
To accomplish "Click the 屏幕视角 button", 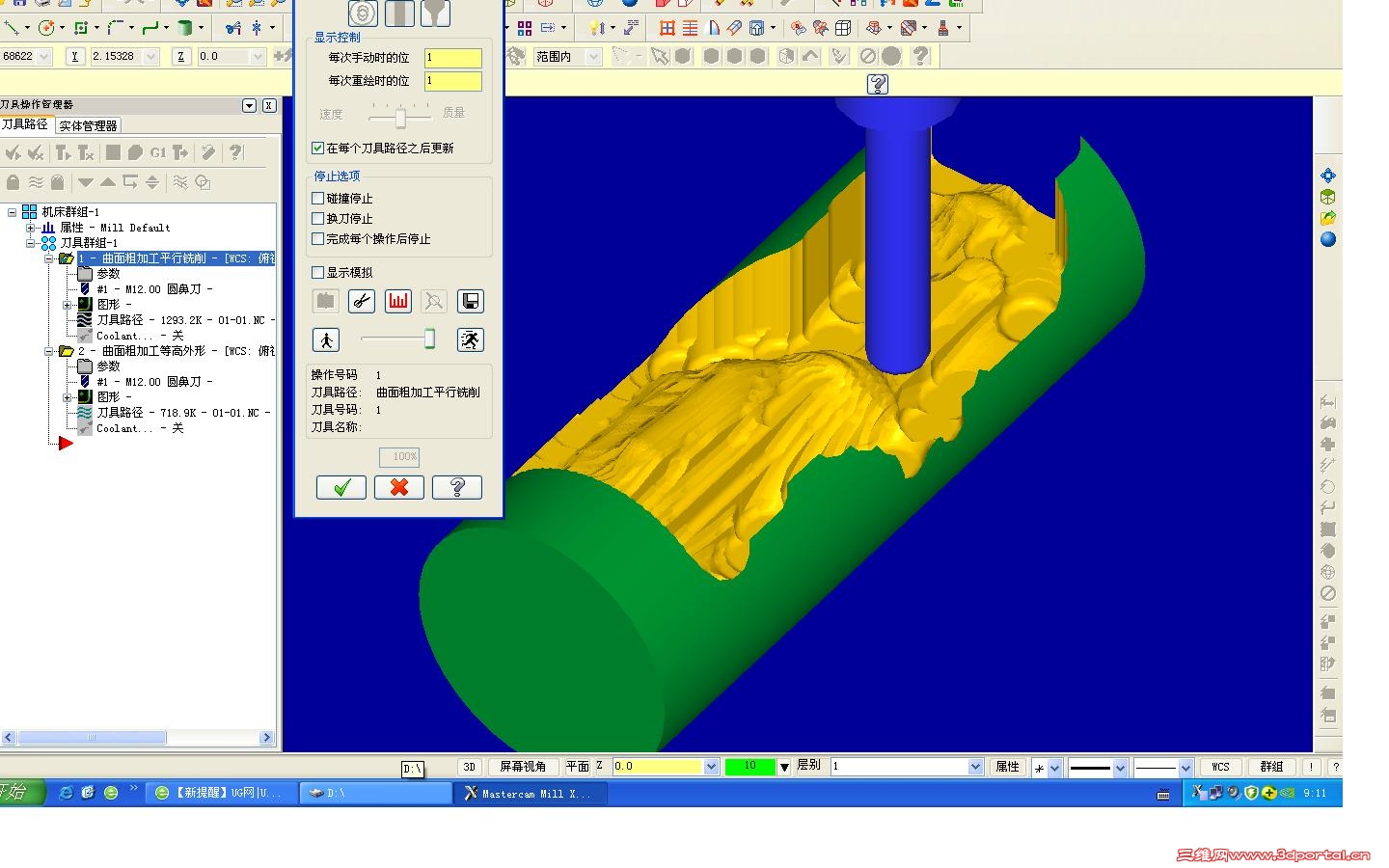I will [523, 767].
